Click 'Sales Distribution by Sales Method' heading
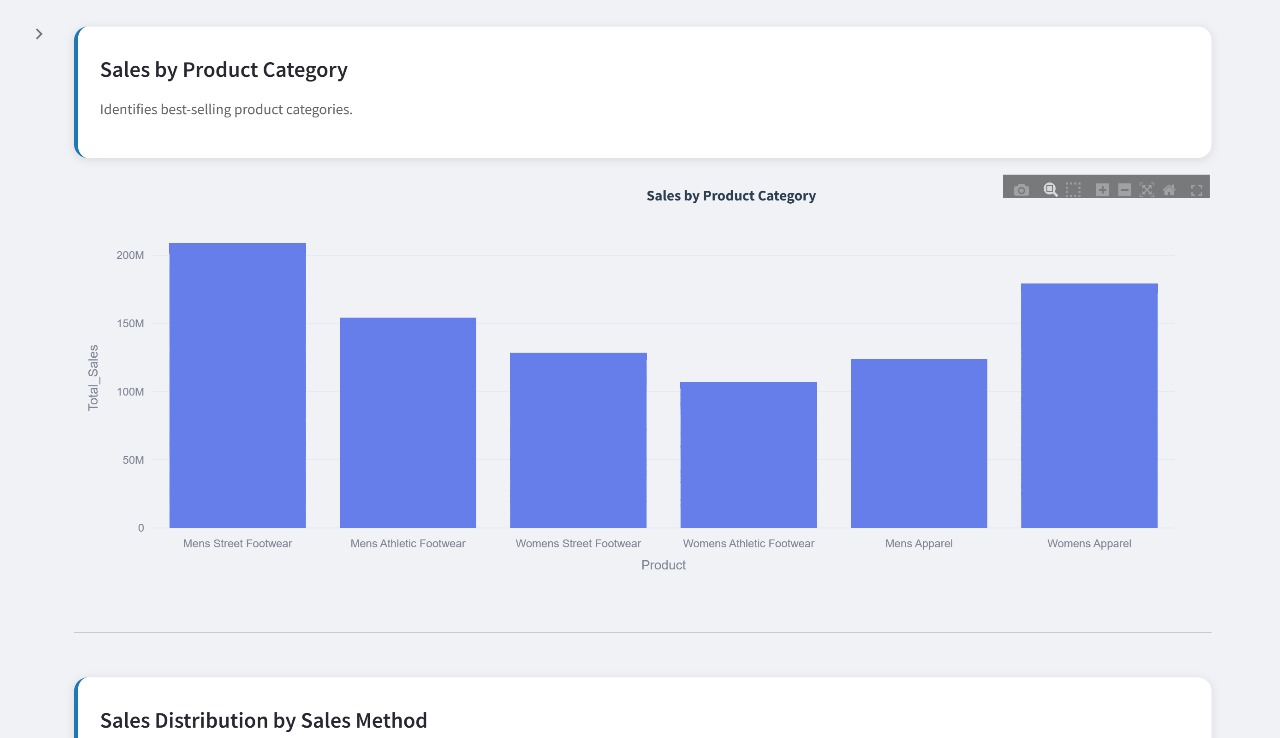The image size is (1280, 738). [x=264, y=721]
